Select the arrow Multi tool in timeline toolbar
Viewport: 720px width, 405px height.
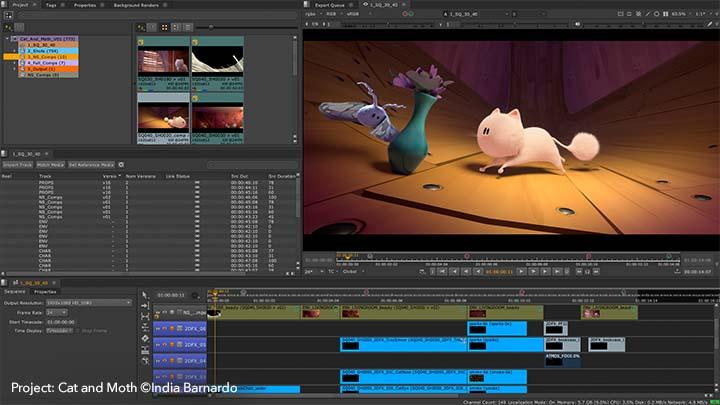click(145, 296)
